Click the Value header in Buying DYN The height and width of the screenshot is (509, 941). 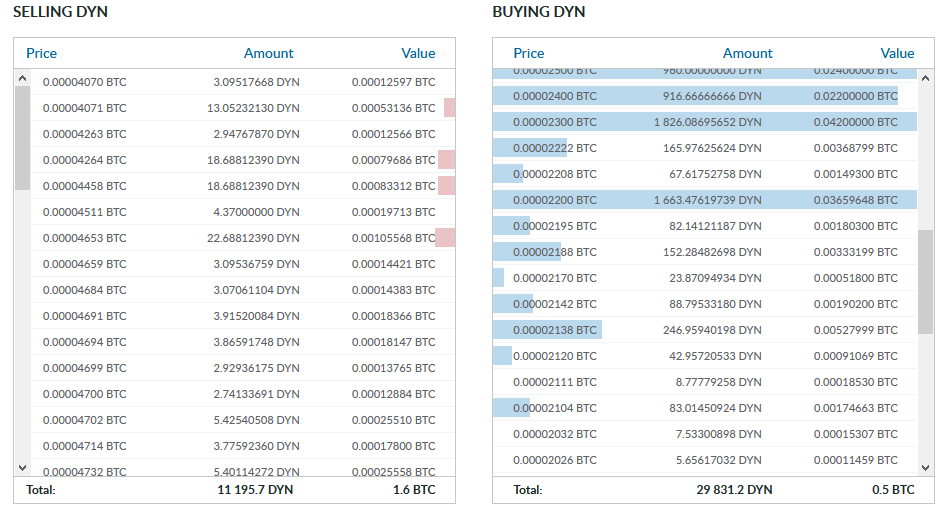(897, 53)
